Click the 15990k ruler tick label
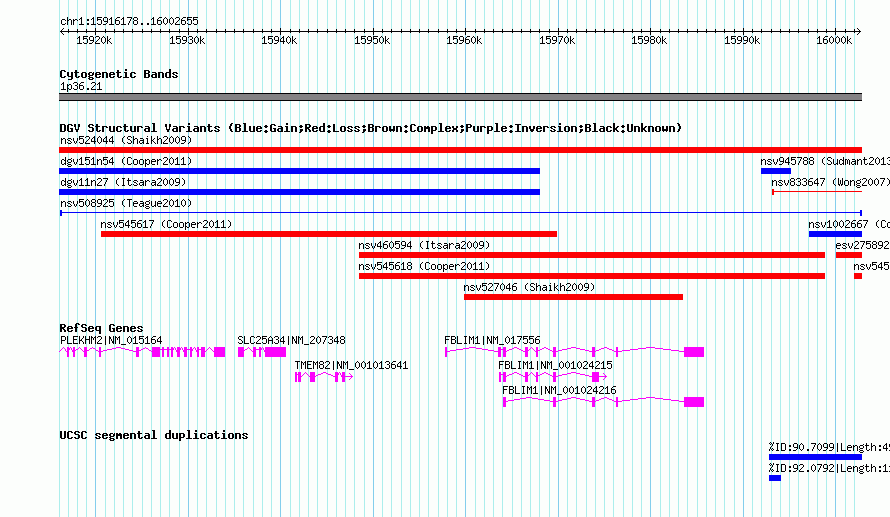Viewport: 890px width, 517px height. coord(742,40)
